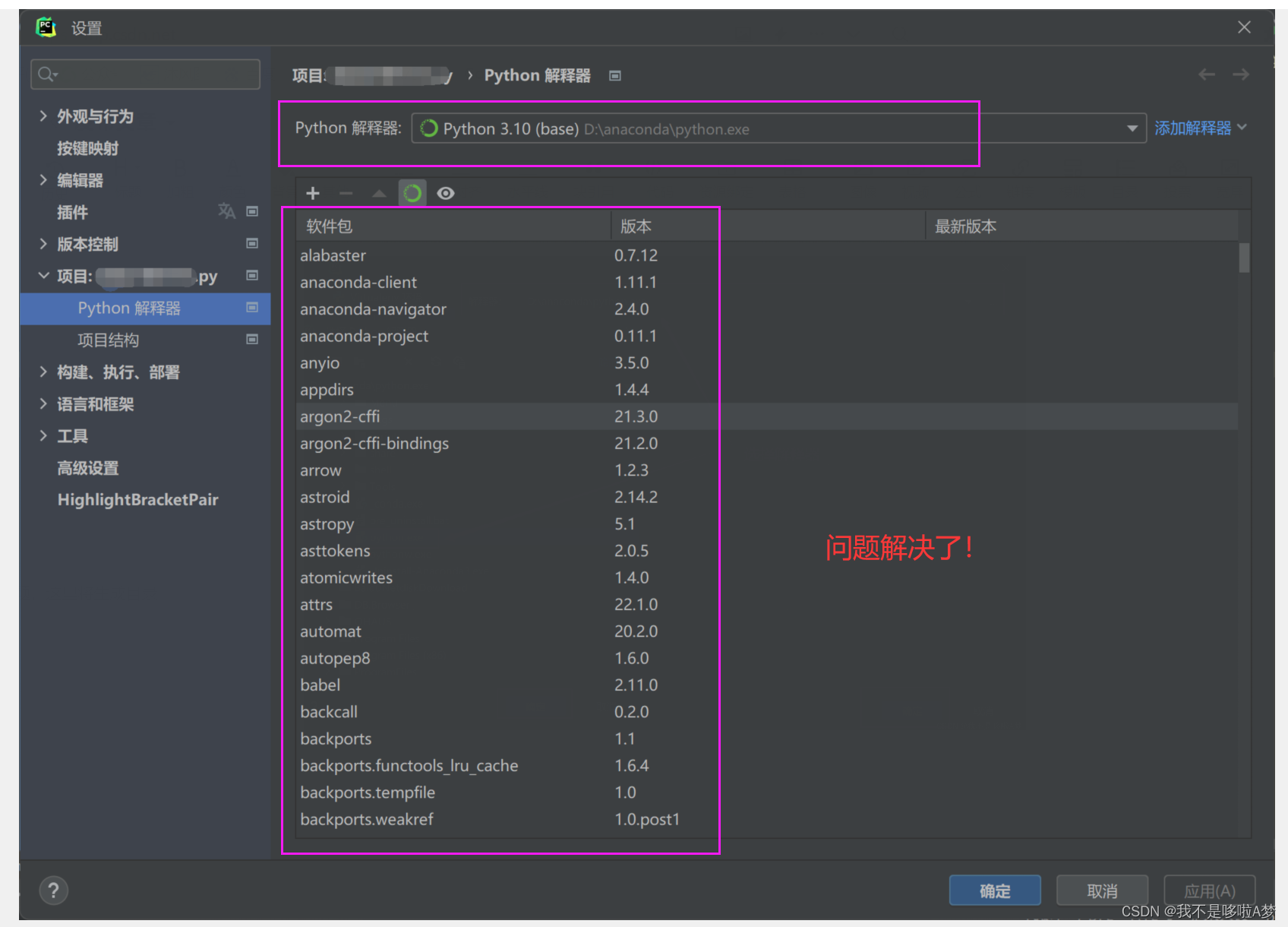Viewport: 1288px width, 927px height.
Task: Click the back navigation arrow
Action: click(1207, 74)
